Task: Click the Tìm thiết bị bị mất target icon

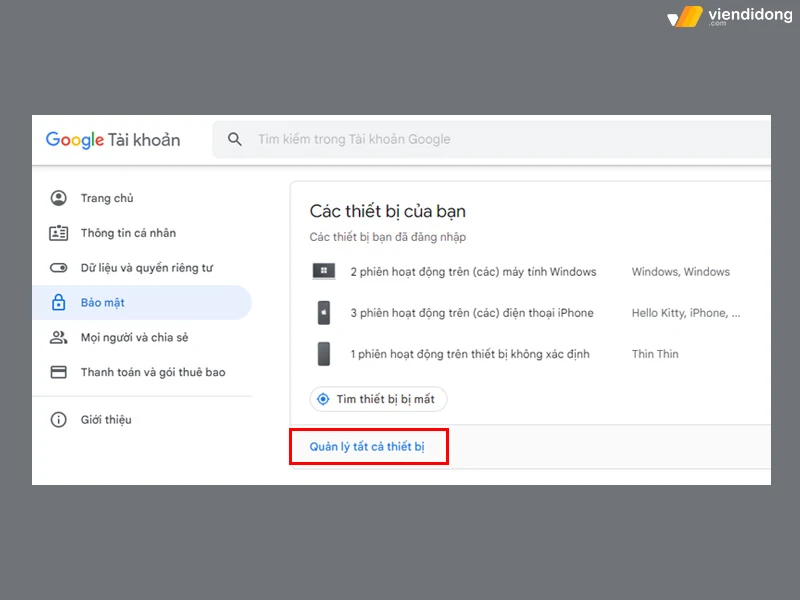Action: point(323,398)
